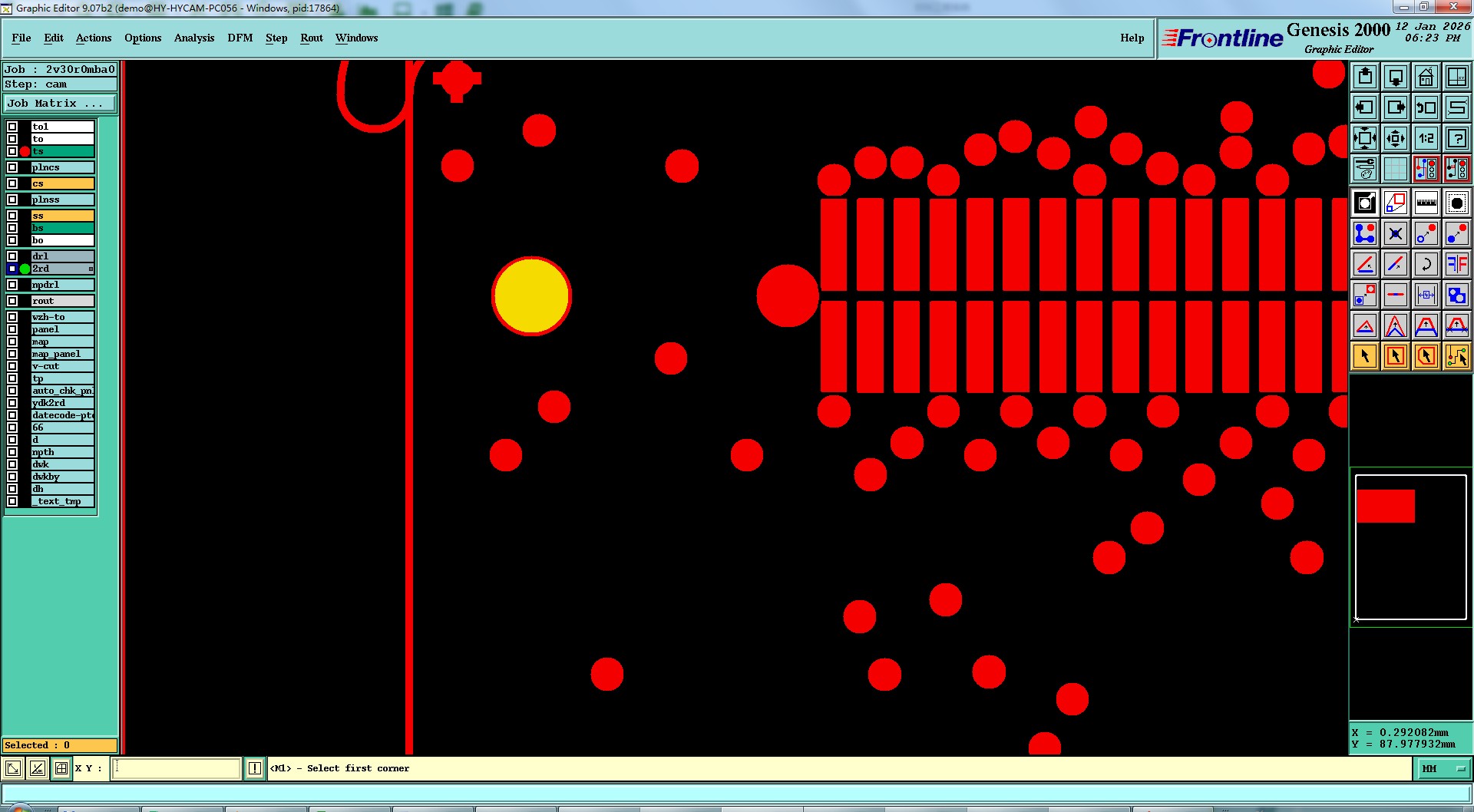
Task: Toggle the checkbox for layer panel
Action: 12,329
